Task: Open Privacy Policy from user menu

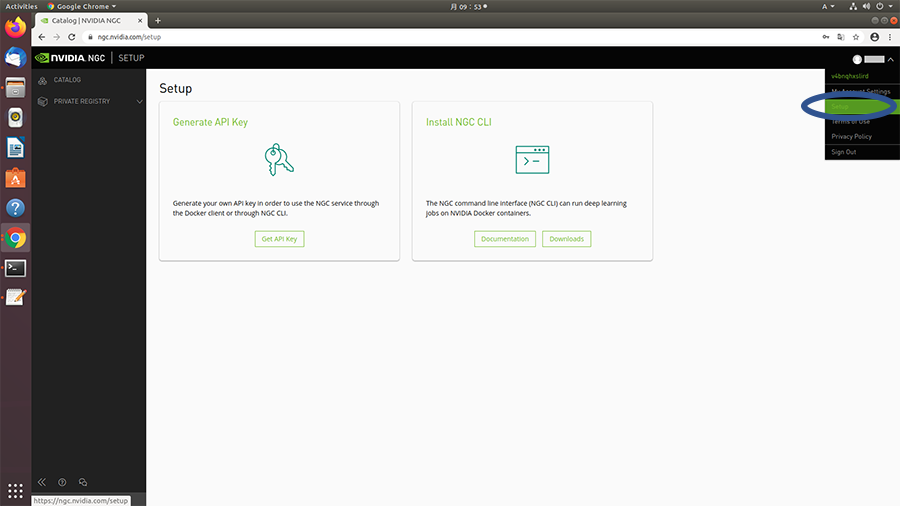Action: (851, 137)
